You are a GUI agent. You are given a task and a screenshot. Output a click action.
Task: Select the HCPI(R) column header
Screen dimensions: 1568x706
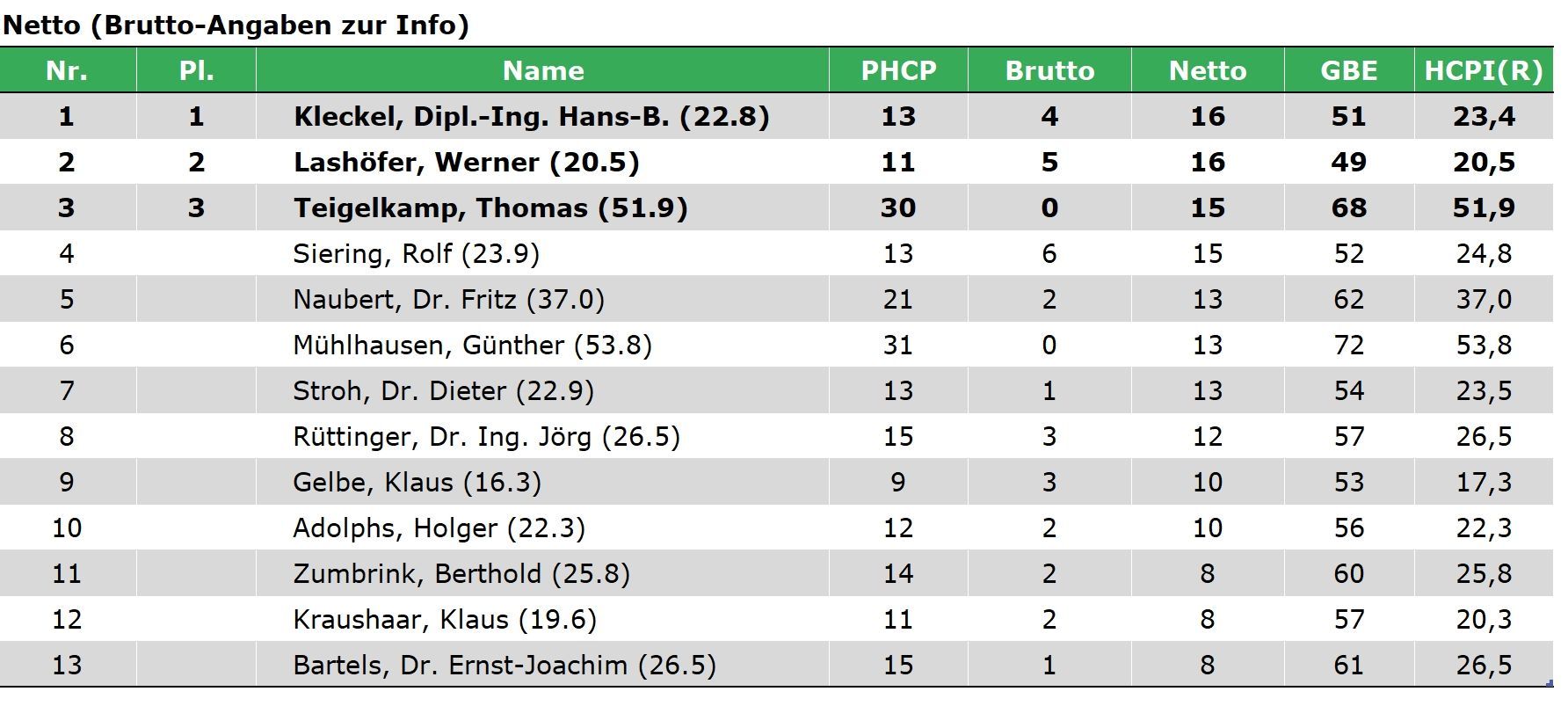click(1484, 70)
